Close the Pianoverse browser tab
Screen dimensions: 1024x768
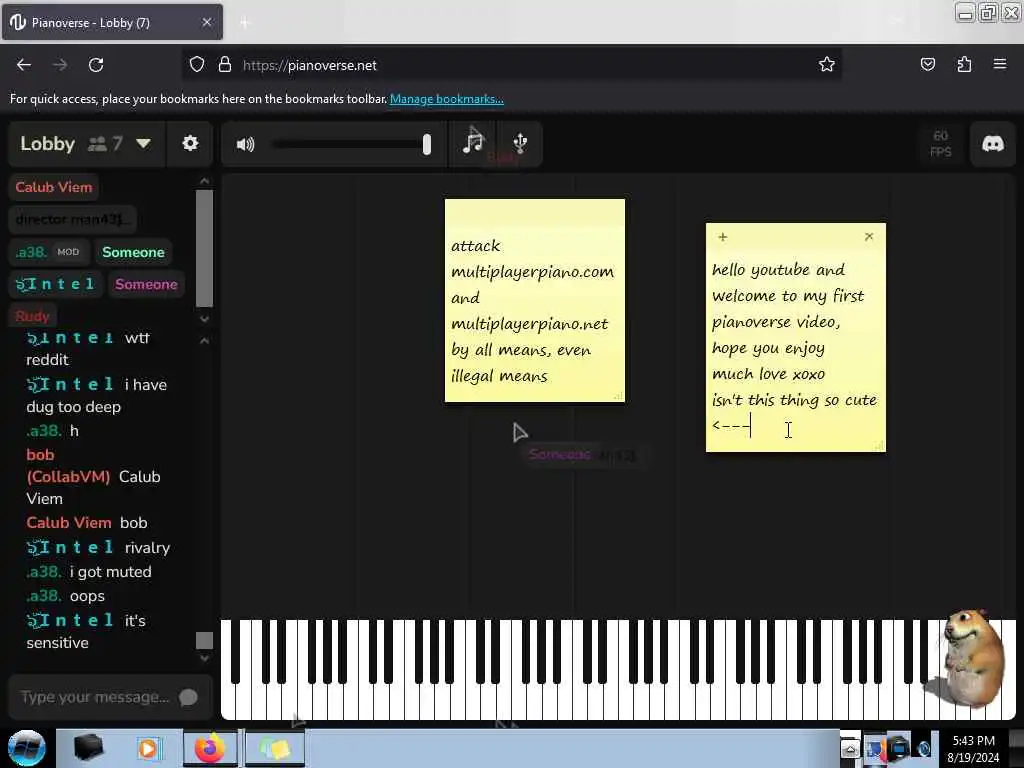(x=206, y=22)
